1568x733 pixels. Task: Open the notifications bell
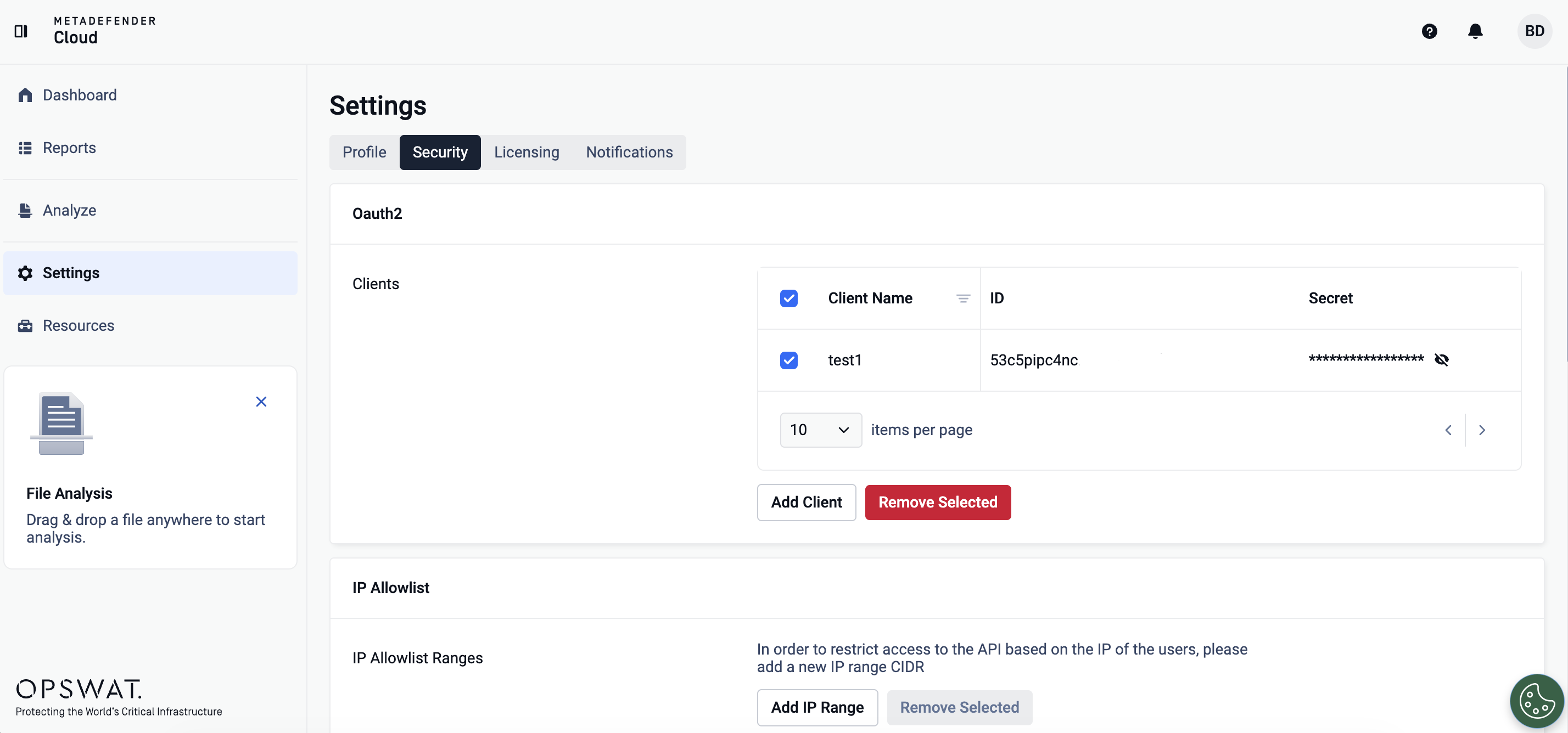1474,31
